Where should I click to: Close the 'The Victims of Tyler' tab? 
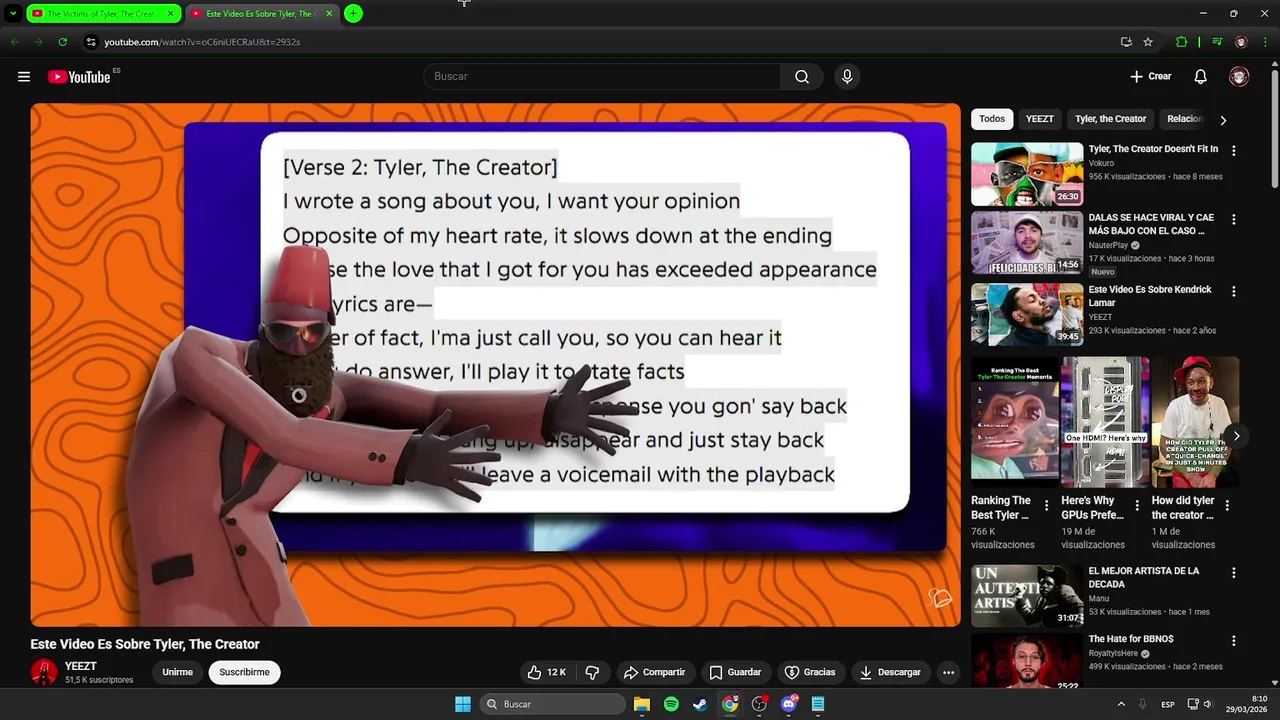(x=171, y=14)
